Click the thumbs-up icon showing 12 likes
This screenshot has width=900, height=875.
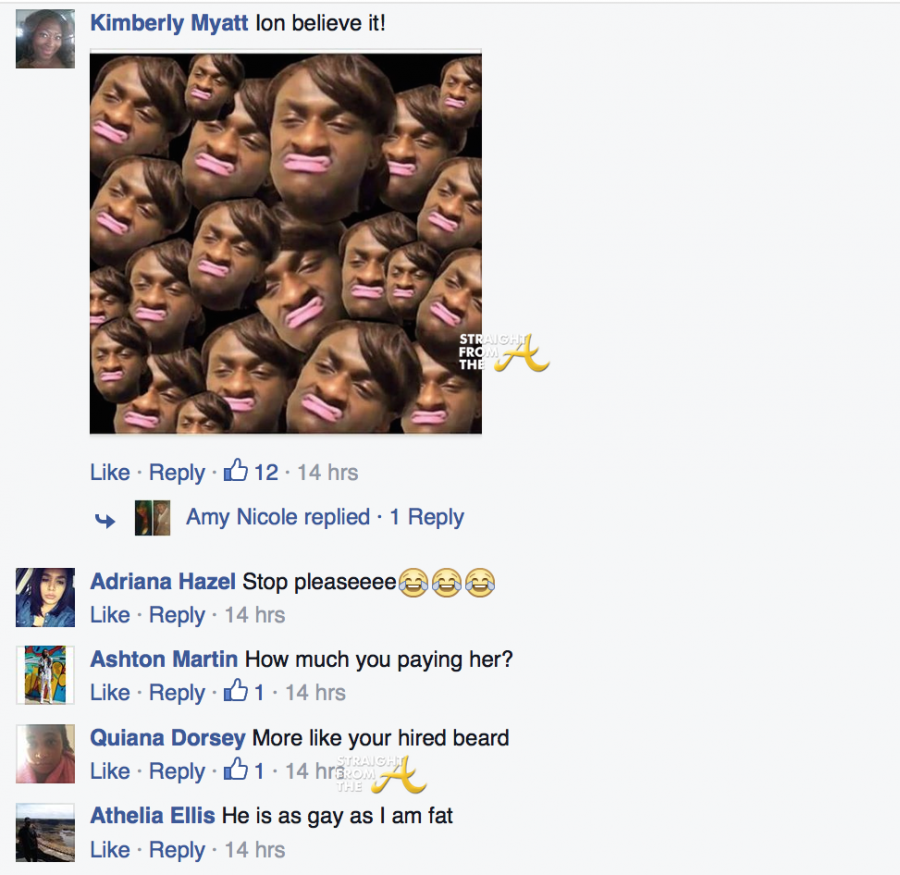(x=235, y=470)
